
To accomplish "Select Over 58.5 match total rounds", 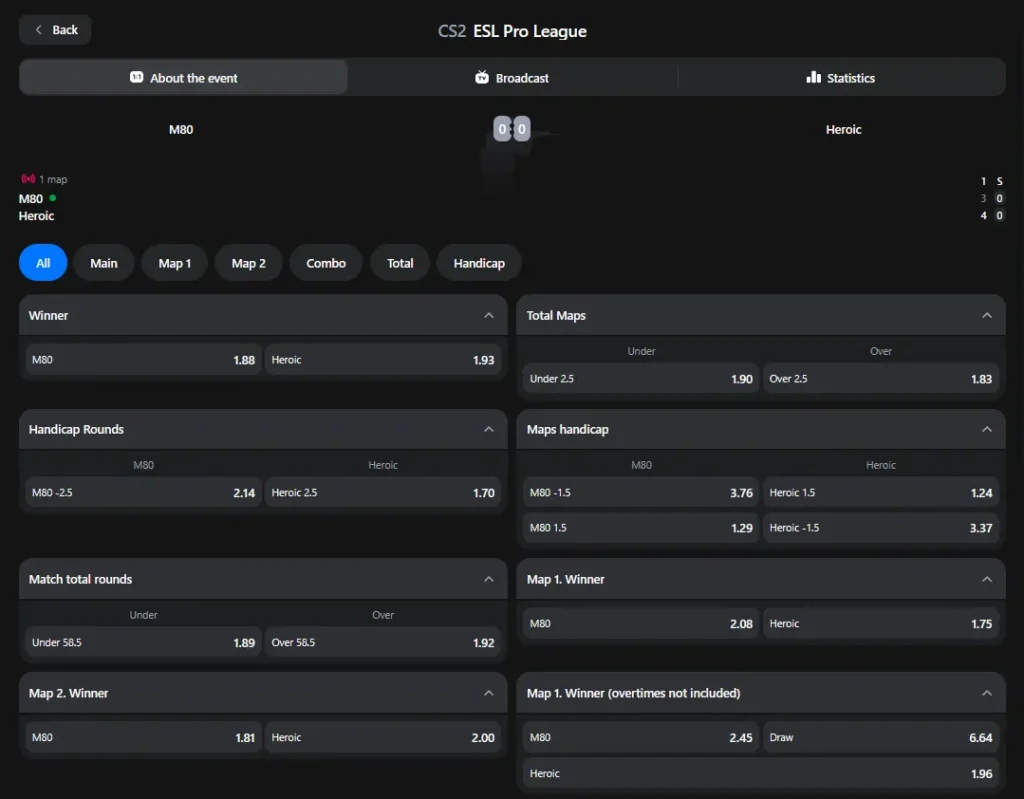I will pos(382,642).
